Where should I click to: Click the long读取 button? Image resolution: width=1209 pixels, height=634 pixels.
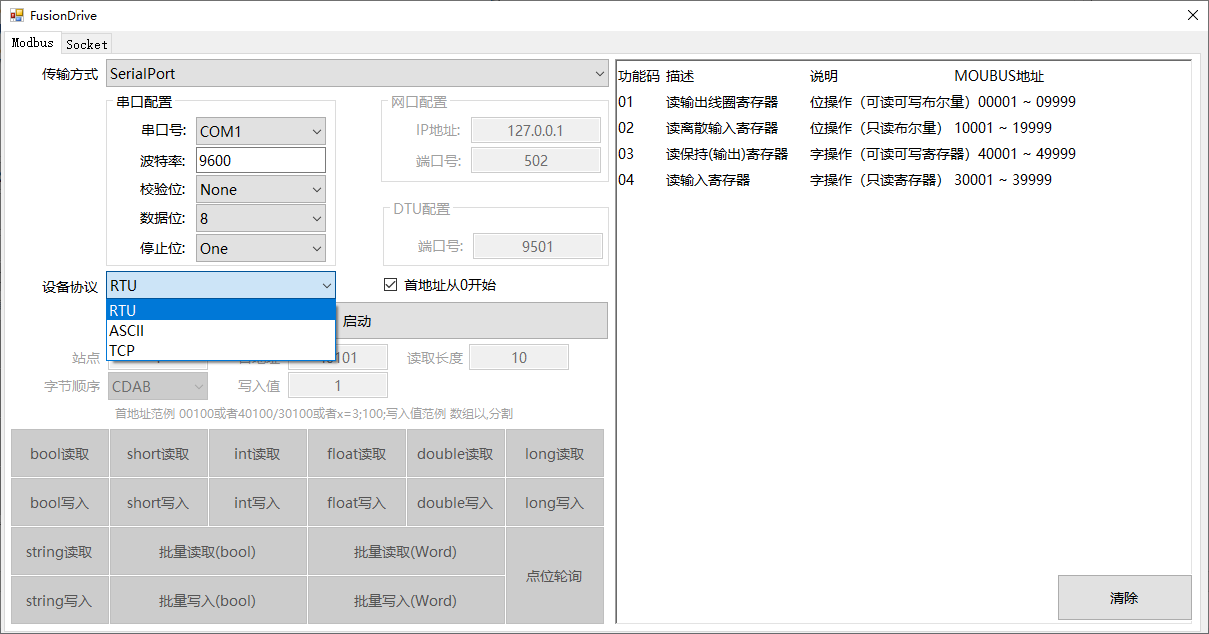554,453
